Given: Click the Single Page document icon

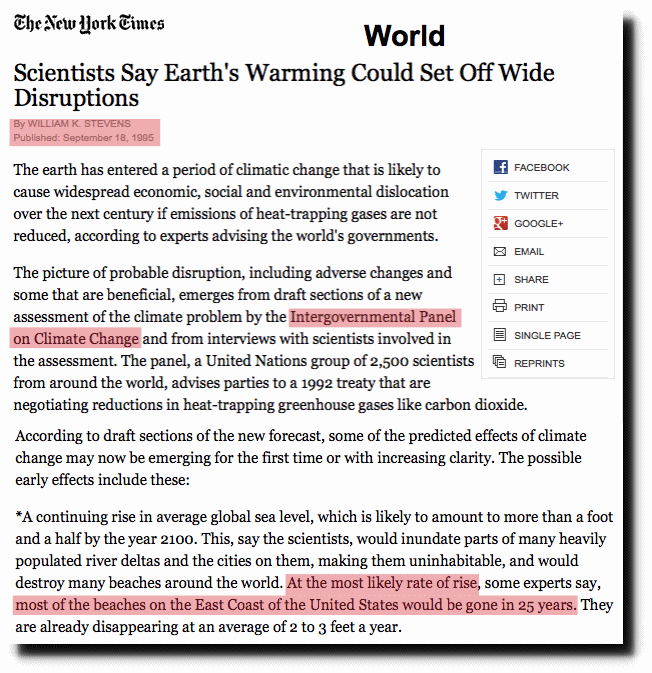Looking at the screenshot, I should (500, 335).
